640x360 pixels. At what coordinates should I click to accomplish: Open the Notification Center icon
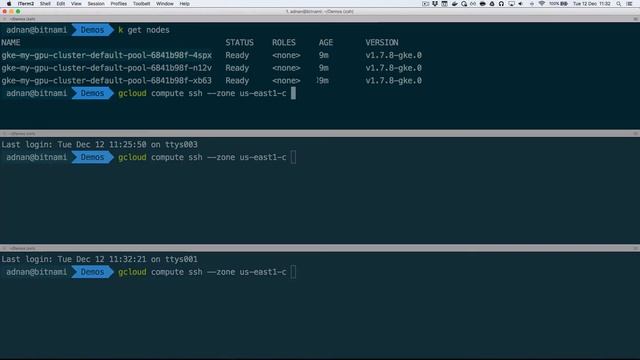[x=630, y=4]
